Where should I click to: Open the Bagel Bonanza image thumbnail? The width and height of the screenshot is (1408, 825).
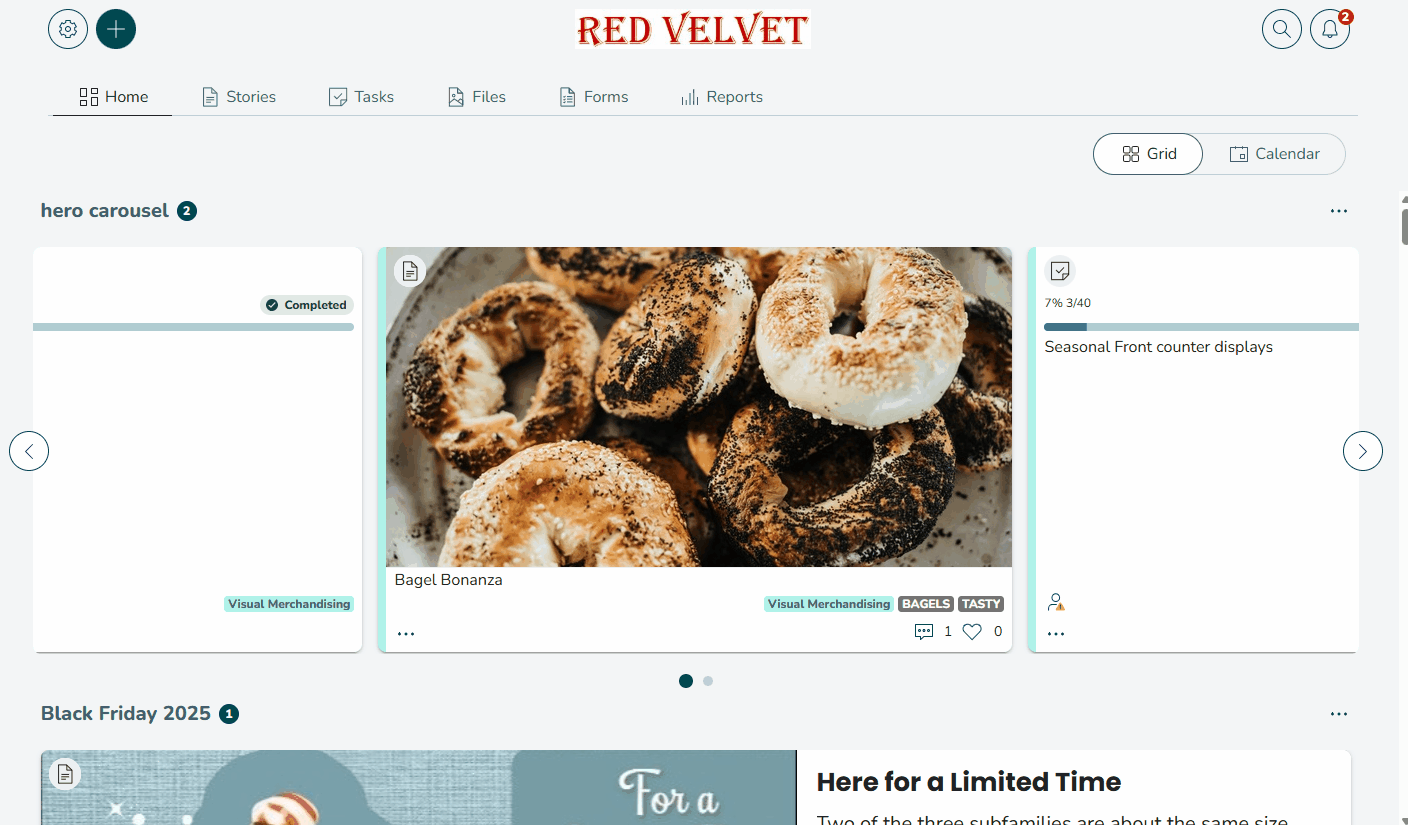pos(699,407)
